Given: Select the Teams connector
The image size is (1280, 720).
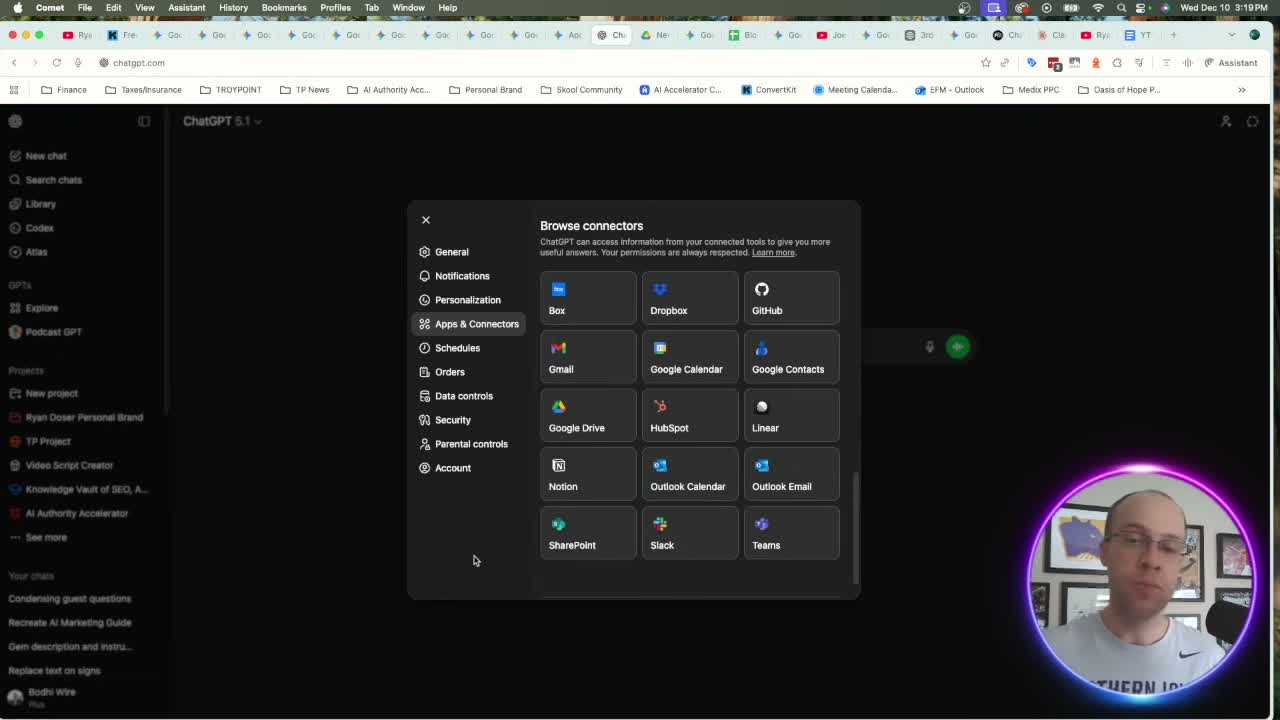Looking at the screenshot, I should [x=791, y=533].
